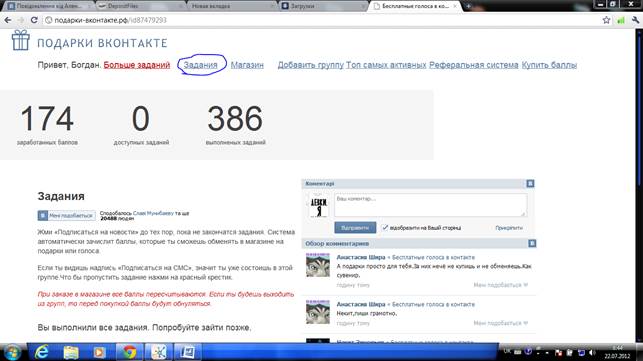Open Windows Explorer folder from taskbar

pos(71,352)
